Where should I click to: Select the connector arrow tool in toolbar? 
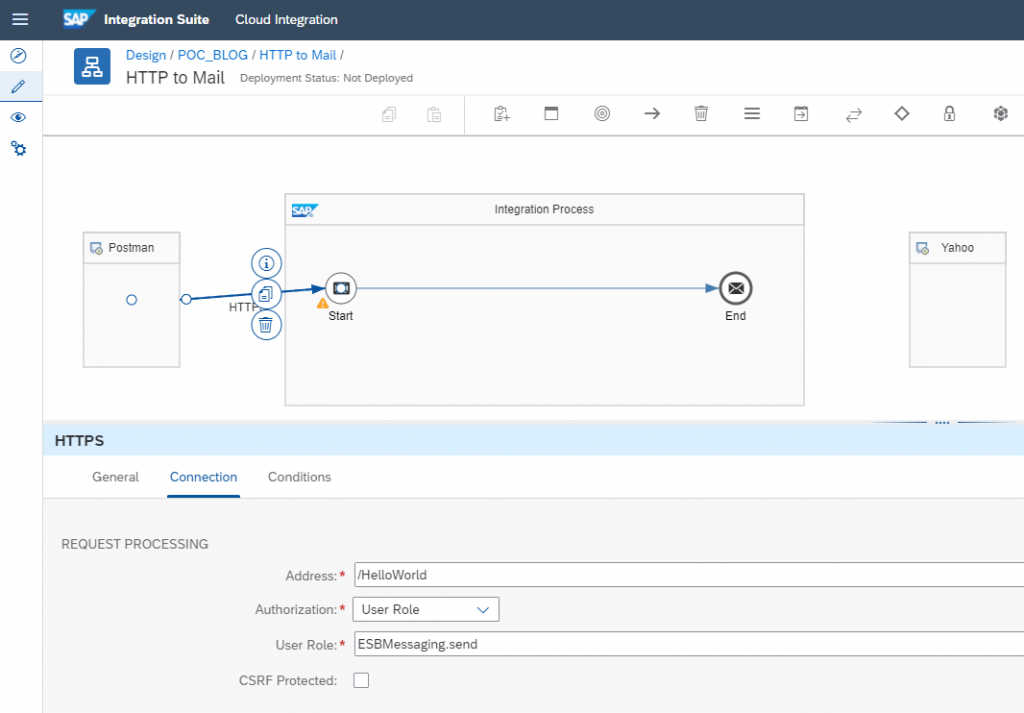click(x=652, y=114)
